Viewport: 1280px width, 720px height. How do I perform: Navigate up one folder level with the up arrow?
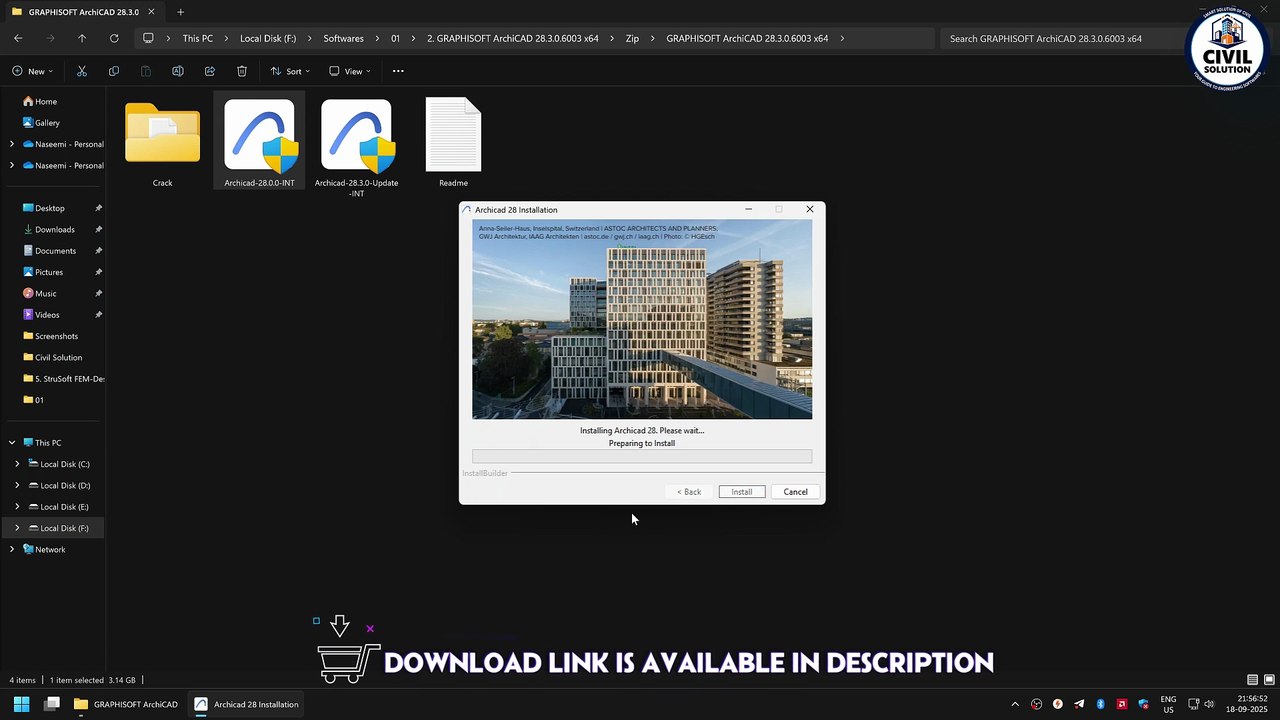pyautogui.click(x=82, y=38)
